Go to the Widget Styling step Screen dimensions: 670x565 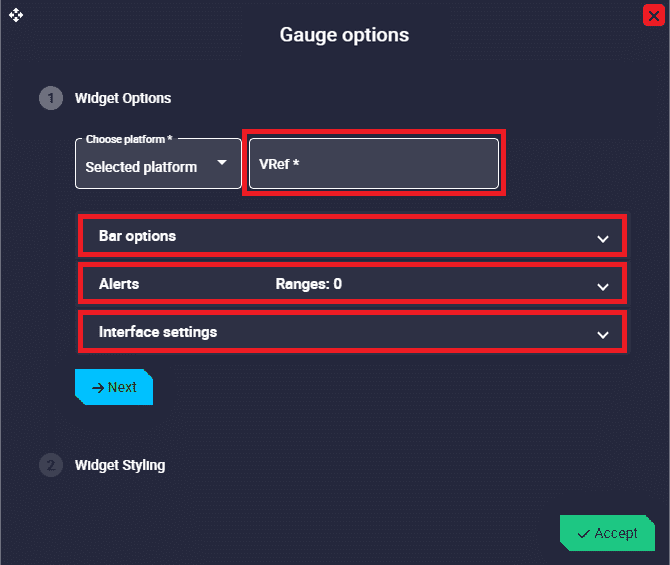(120, 465)
